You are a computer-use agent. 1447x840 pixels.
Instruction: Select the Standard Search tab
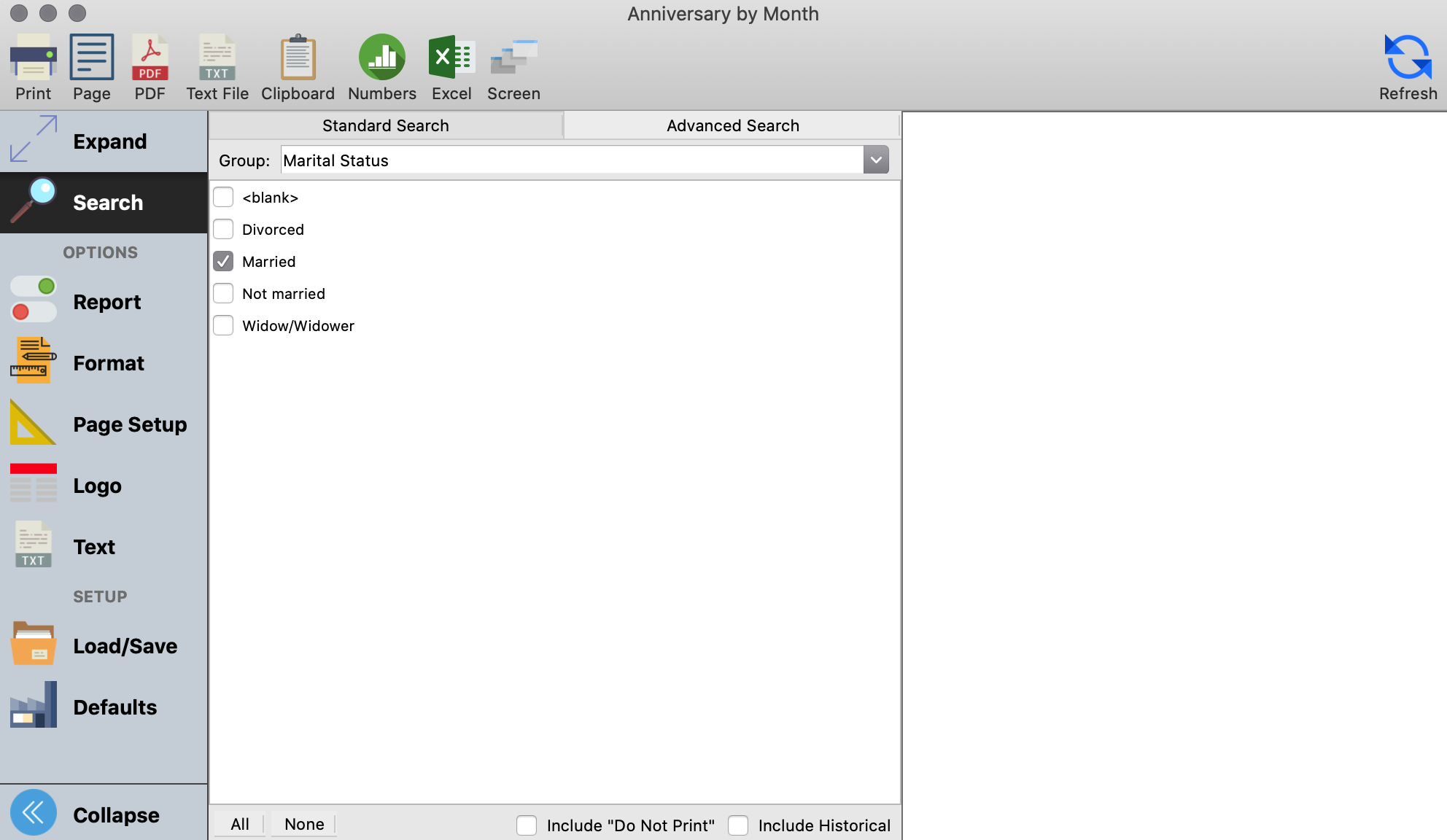[385, 125]
